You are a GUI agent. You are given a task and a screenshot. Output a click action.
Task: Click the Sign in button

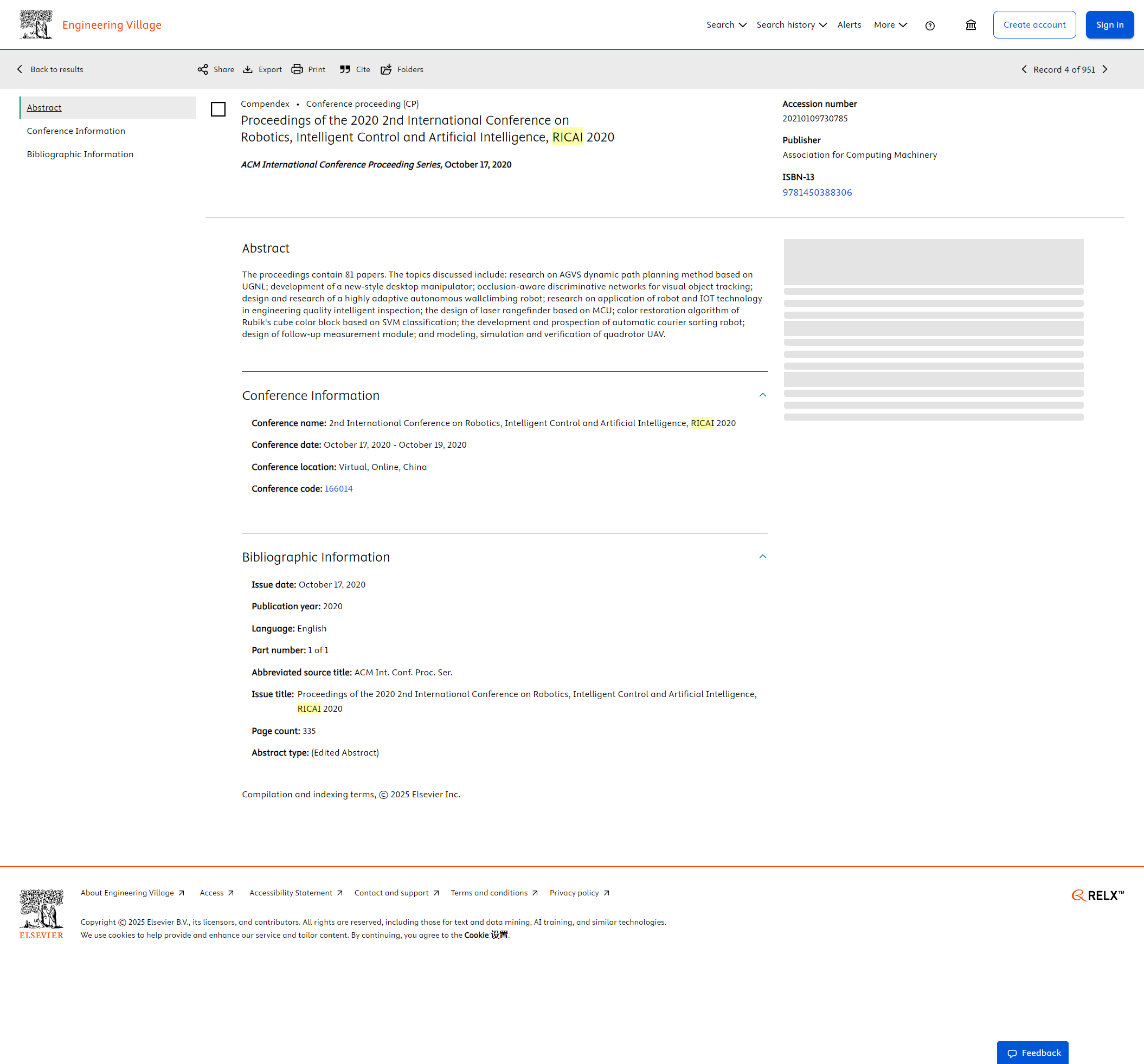click(x=1109, y=25)
